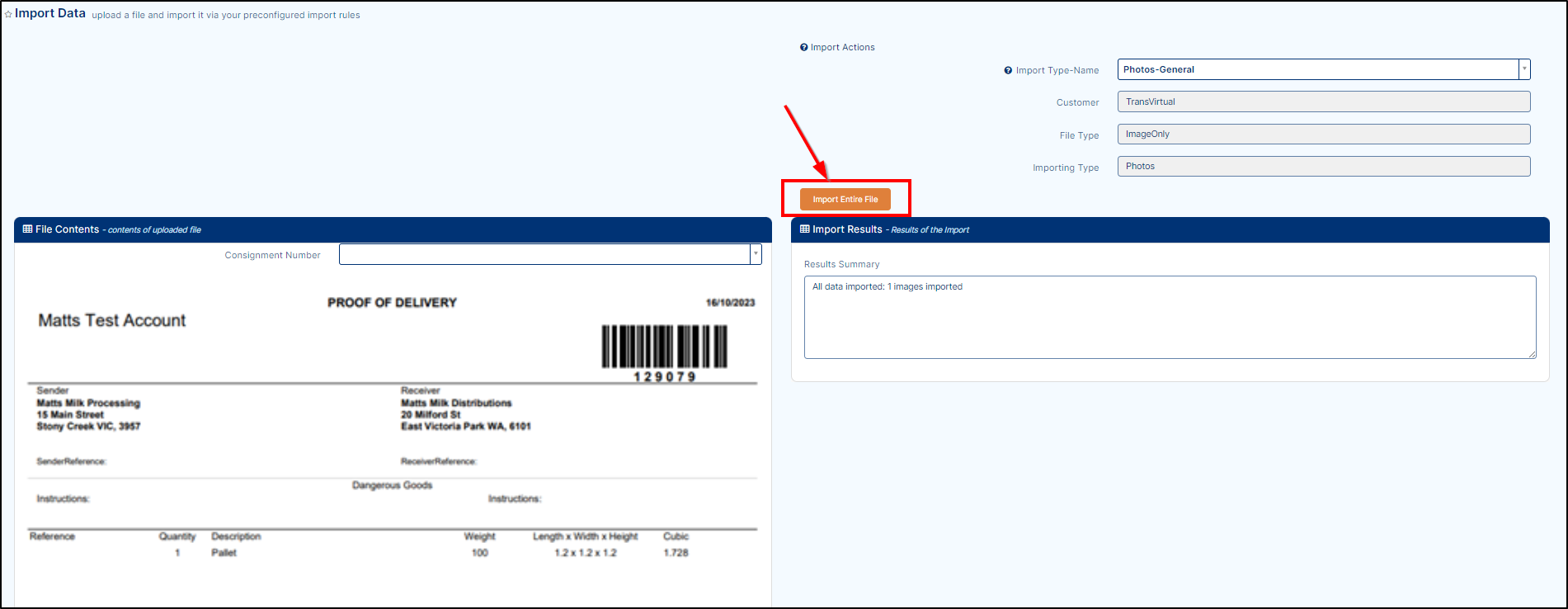
Task: Click the Import Results panel header
Action: [x=1170, y=229]
